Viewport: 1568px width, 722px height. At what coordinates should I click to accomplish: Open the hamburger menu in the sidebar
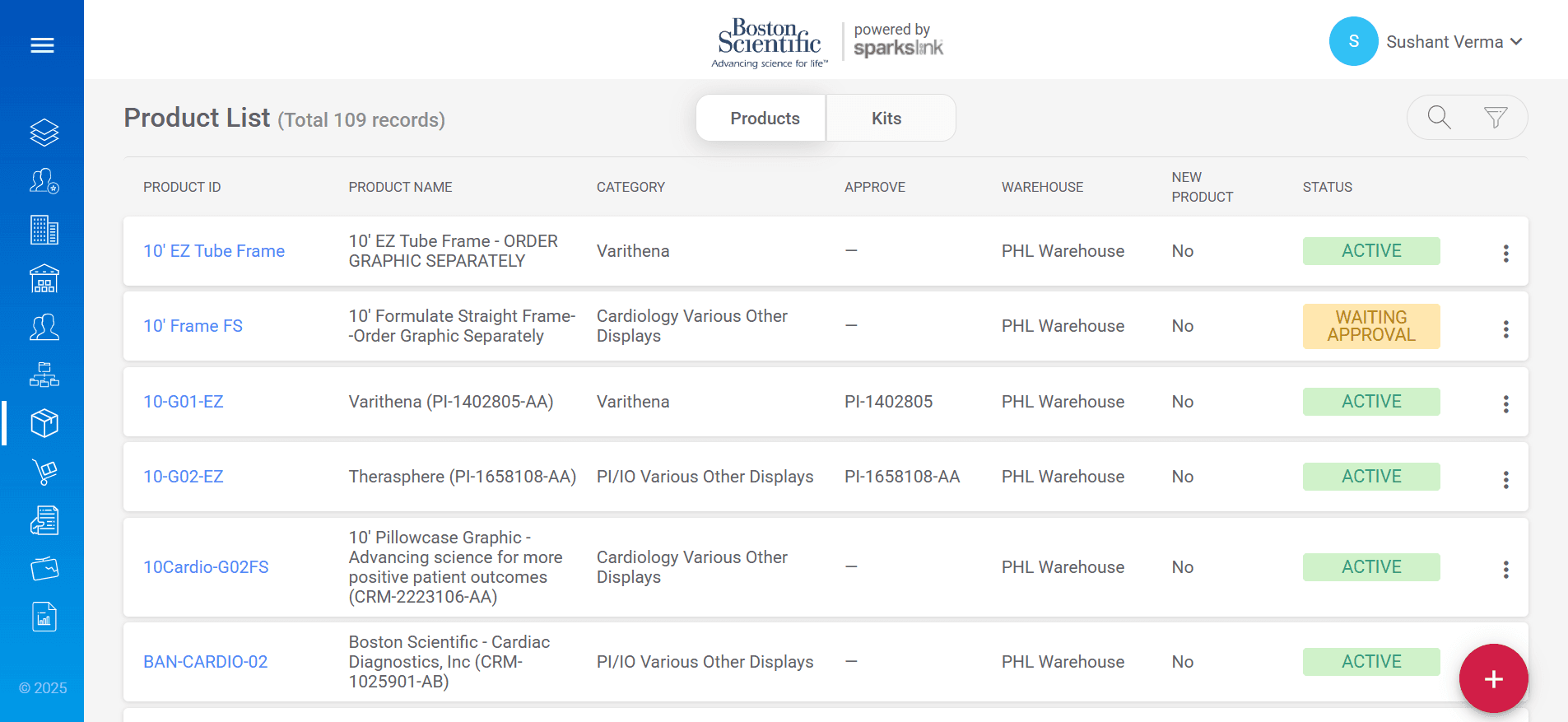(x=42, y=45)
